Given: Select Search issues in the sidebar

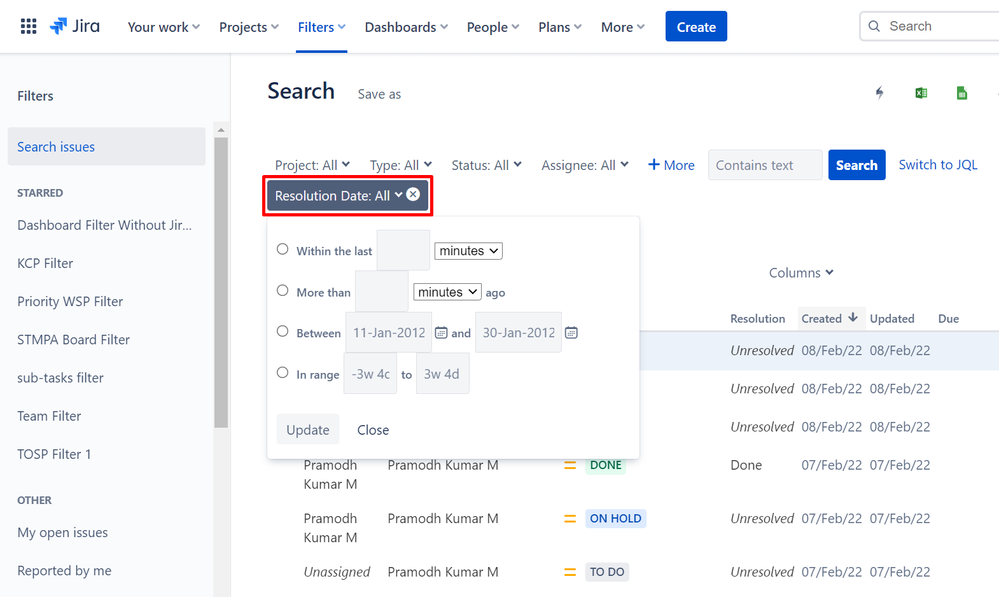Looking at the screenshot, I should pos(106,147).
